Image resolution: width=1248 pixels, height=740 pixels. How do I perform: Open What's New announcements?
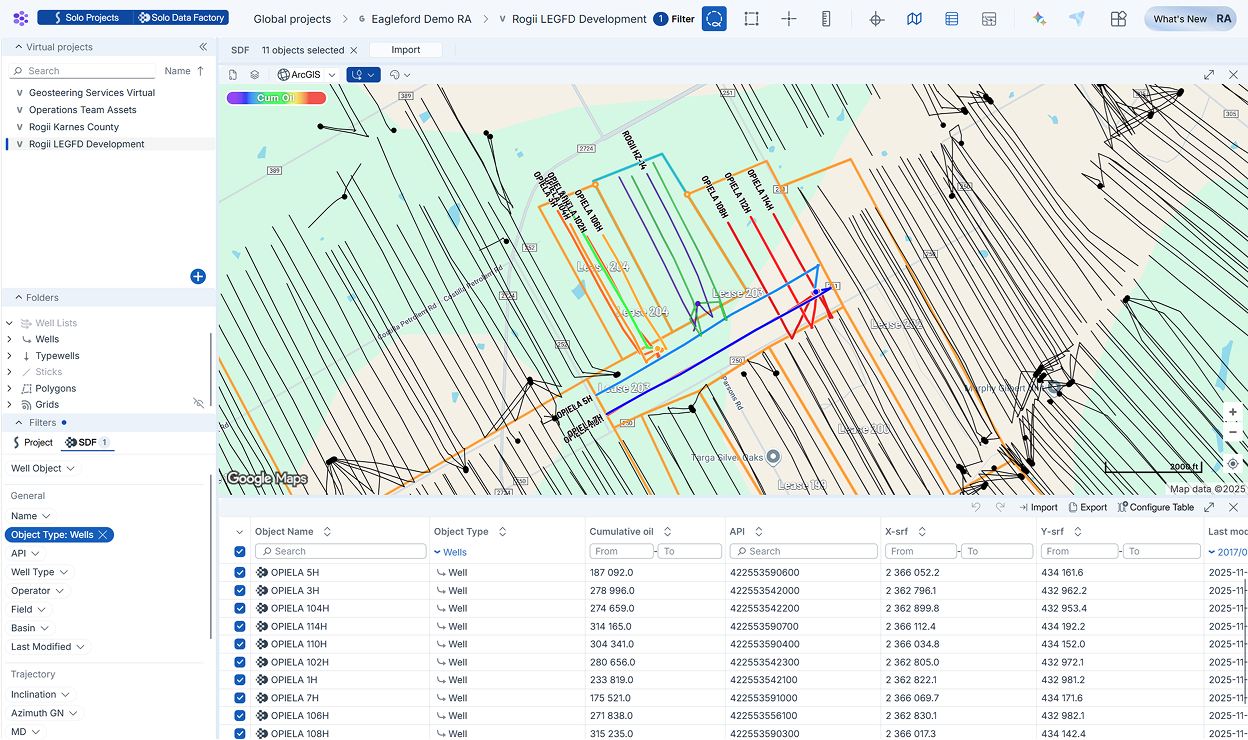[1180, 19]
